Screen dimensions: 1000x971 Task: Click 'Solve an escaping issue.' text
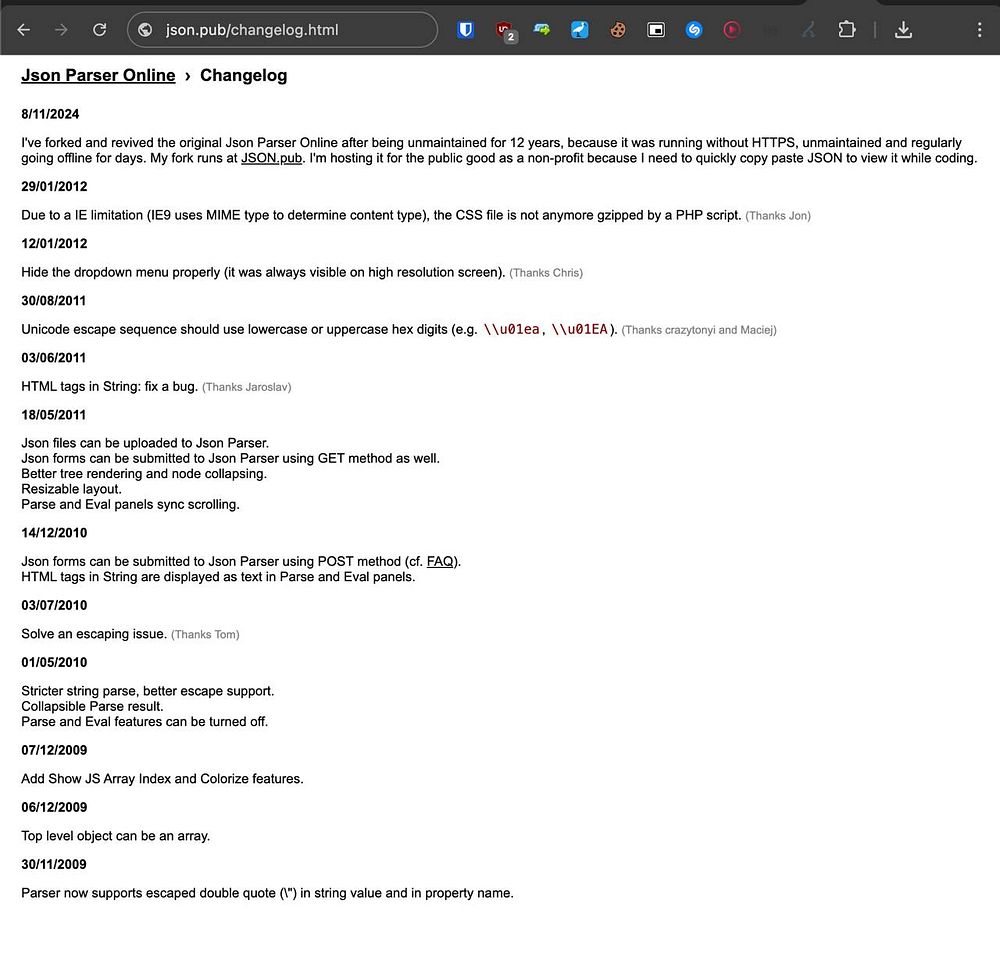pyautogui.click(x=94, y=634)
